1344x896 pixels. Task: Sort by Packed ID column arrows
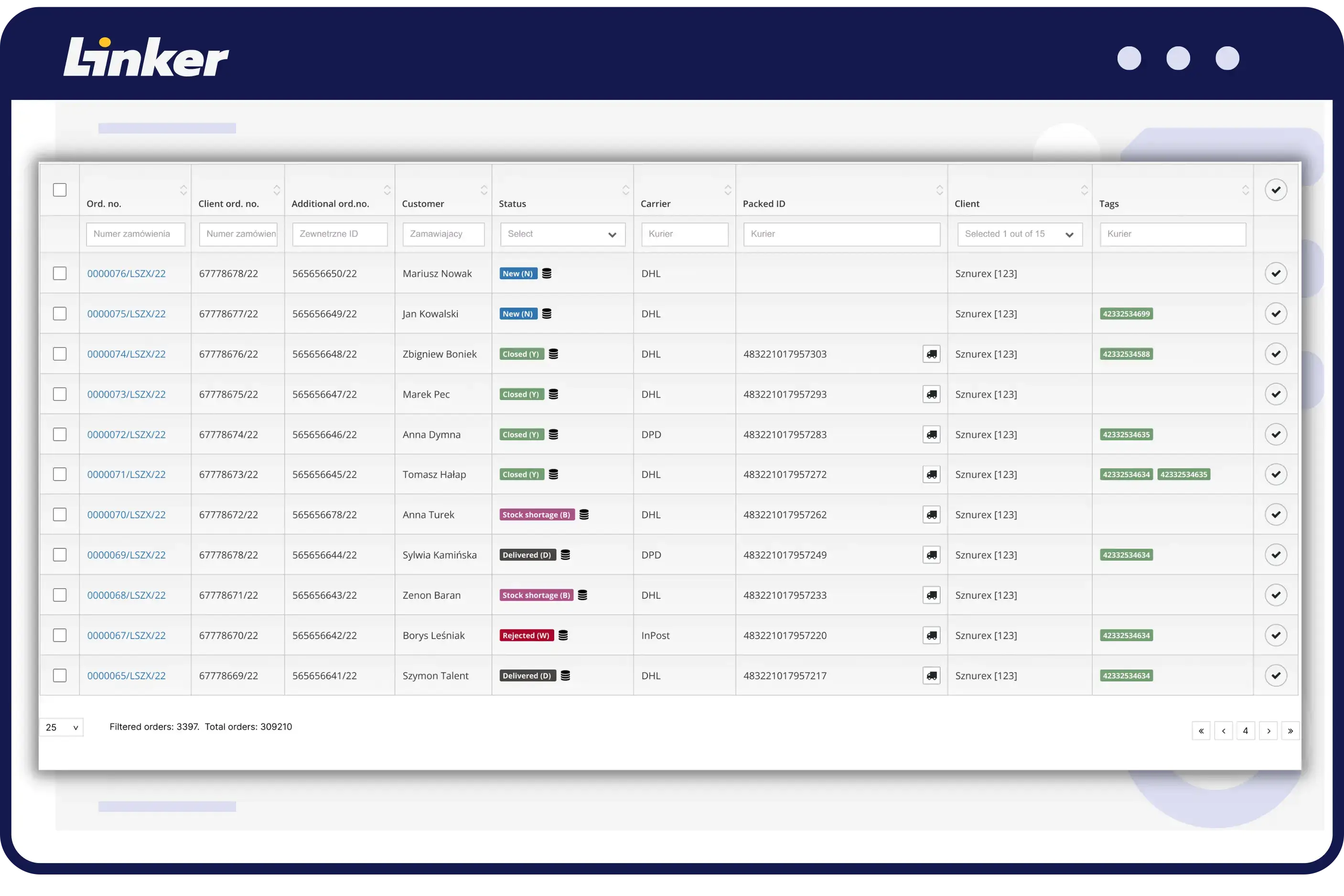tap(940, 190)
